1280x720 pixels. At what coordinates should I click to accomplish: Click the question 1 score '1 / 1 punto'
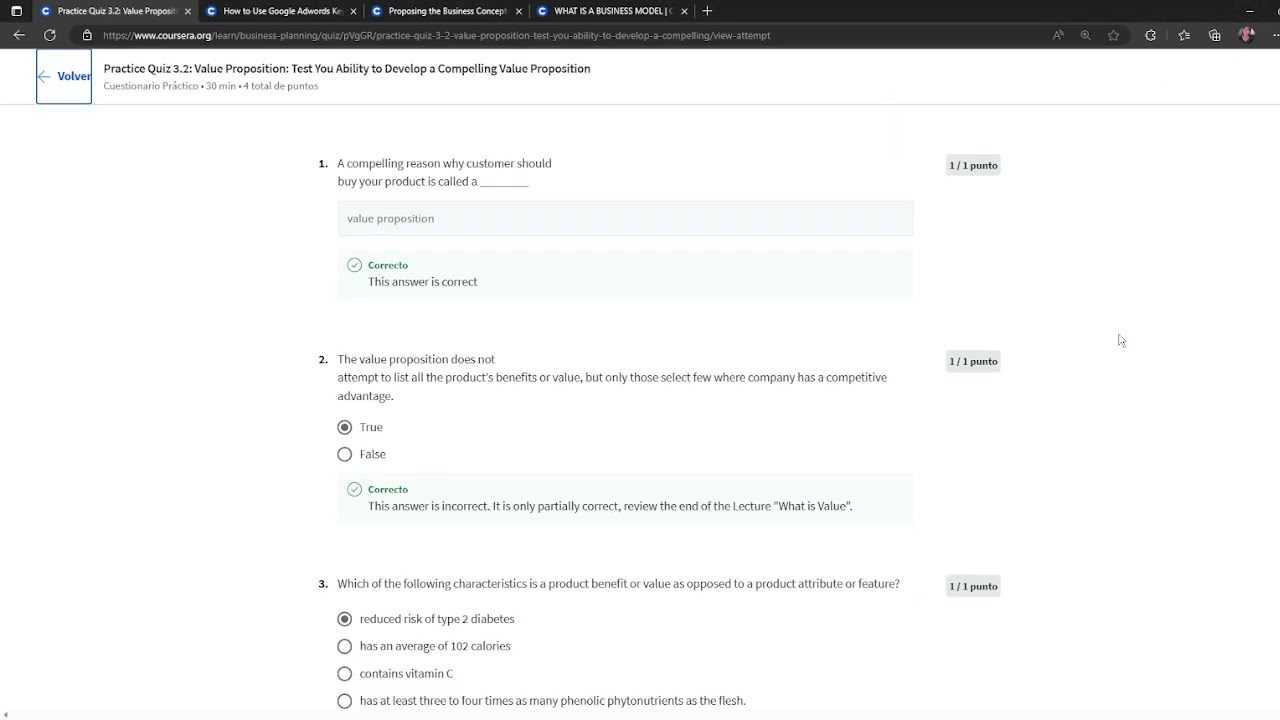[x=973, y=165]
